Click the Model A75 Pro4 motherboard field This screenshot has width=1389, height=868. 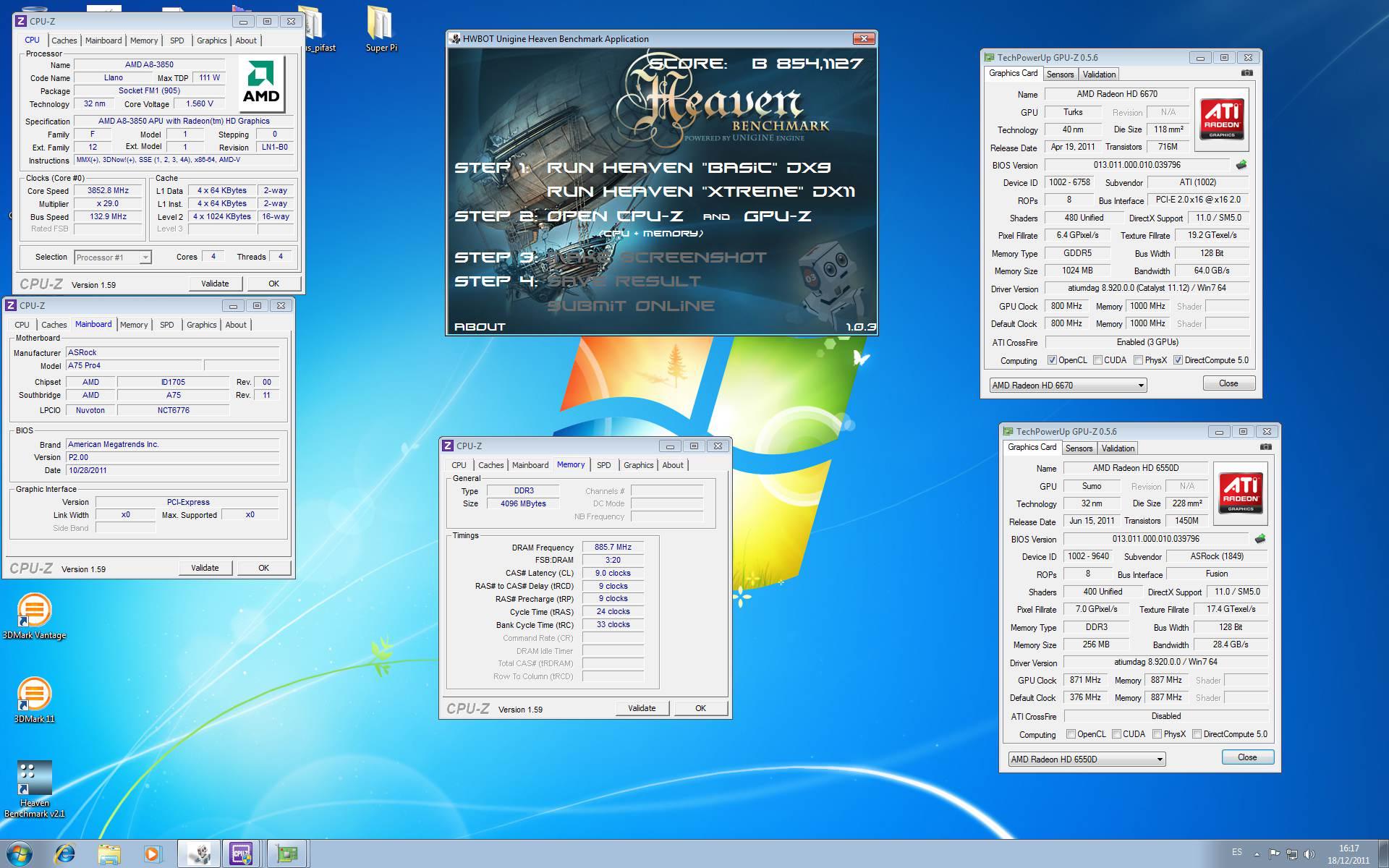134,365
